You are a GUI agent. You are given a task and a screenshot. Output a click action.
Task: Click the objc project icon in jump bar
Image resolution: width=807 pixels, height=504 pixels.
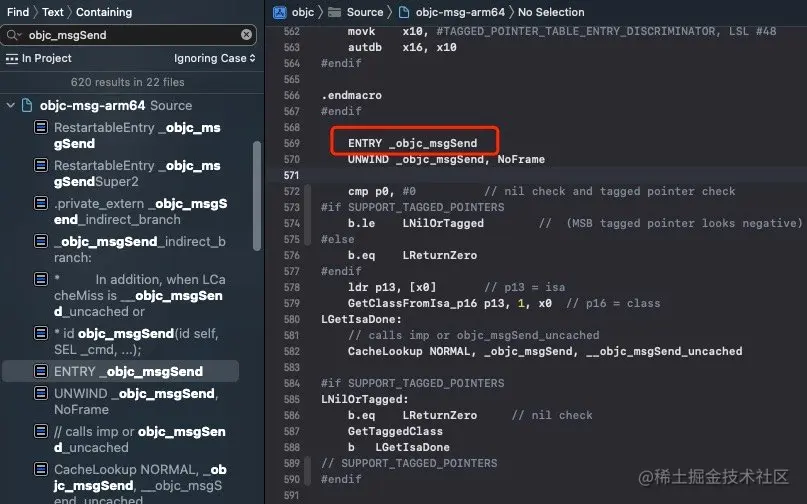click(279, 12)
